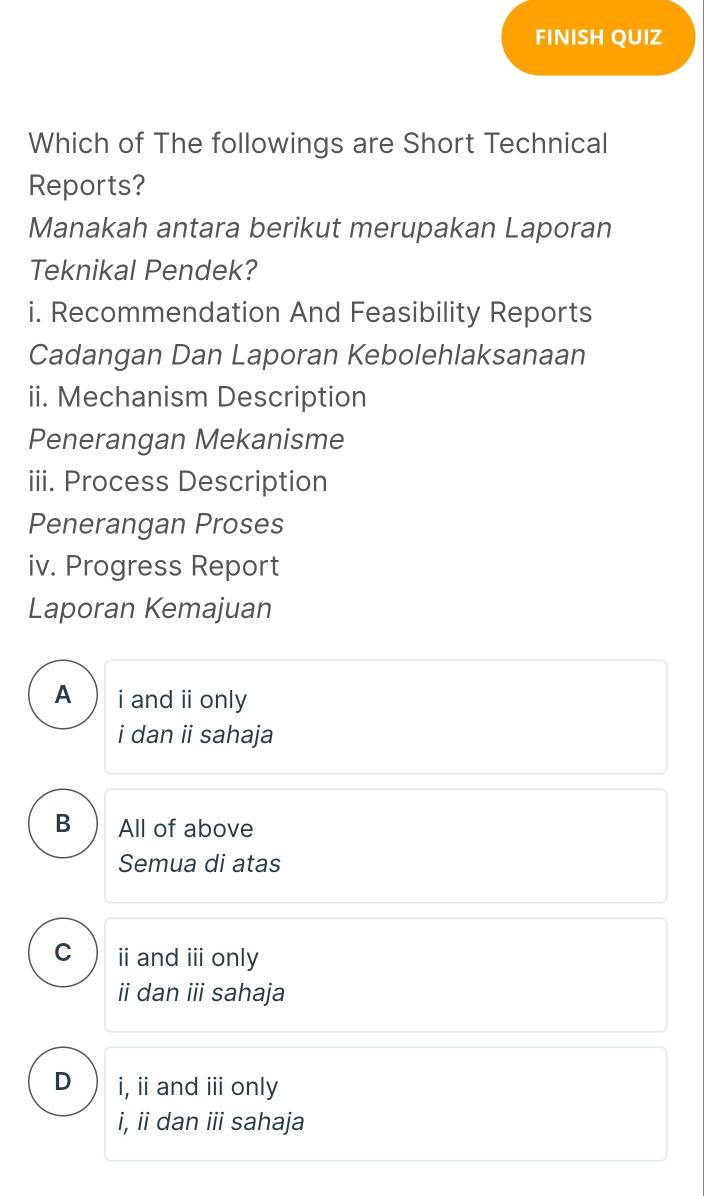Viewport: 704px width, 1196px height.
Task: Choose 'i and ii only' answer card
Action: [x=385, y=716]
